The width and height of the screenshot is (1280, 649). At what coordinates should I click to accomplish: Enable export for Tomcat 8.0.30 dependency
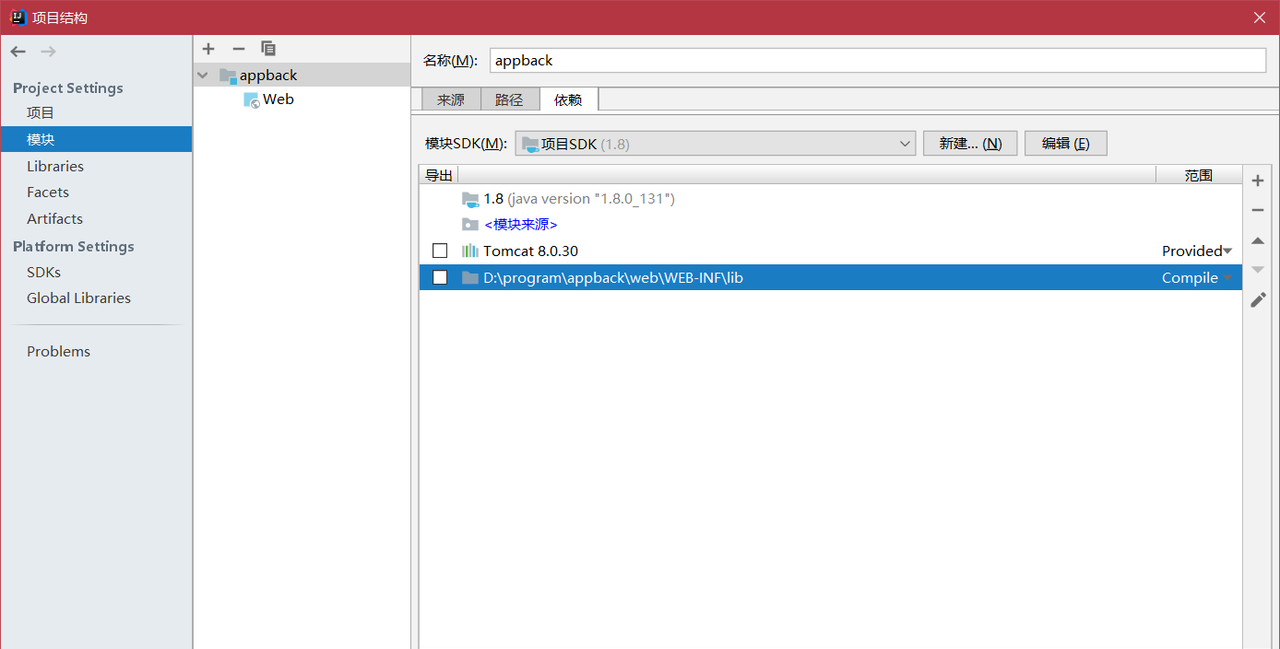(439, 250)
